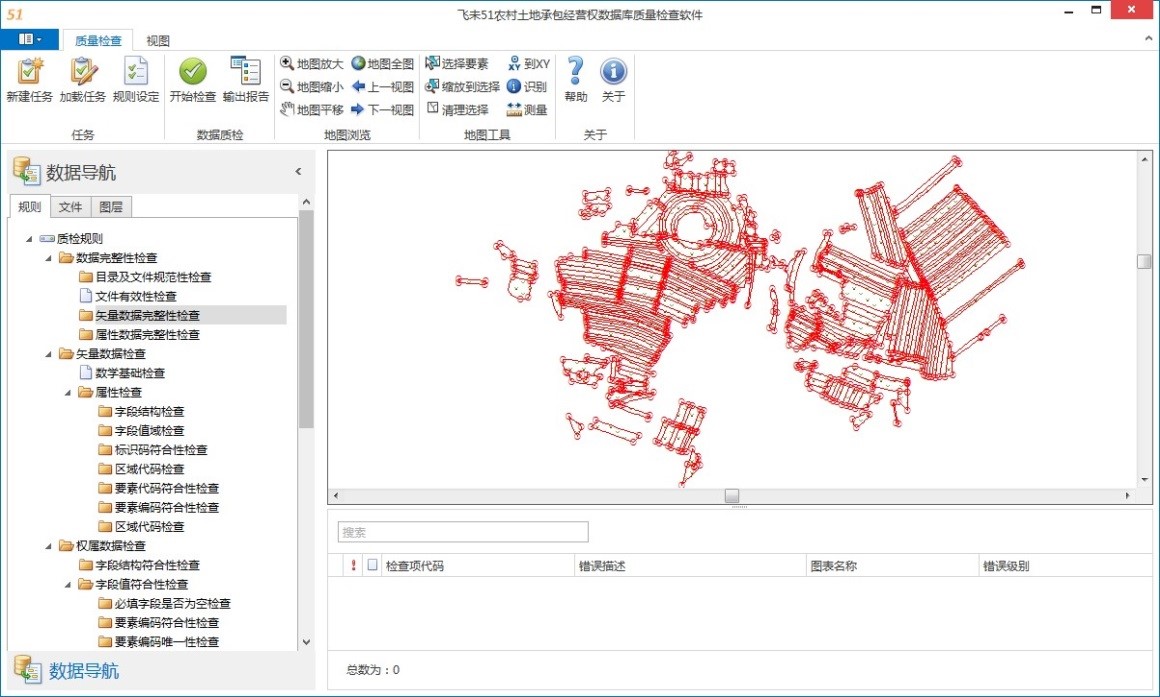The image size is (1160, 697).
Task: Collapse 数据完整性检查 tree node
Action: (49, 257)
